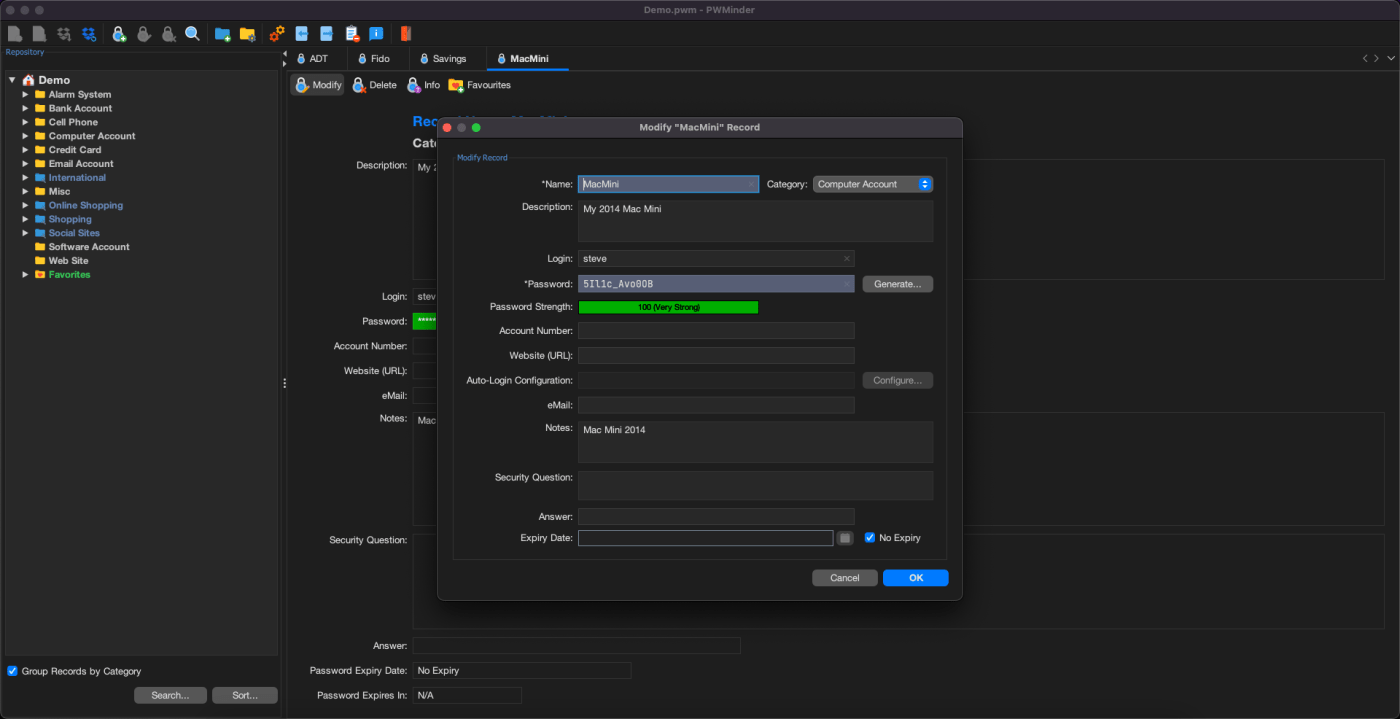Click the OK button in dialog
The height and width of the screenshot is (719, 1400).
(915, 578)
